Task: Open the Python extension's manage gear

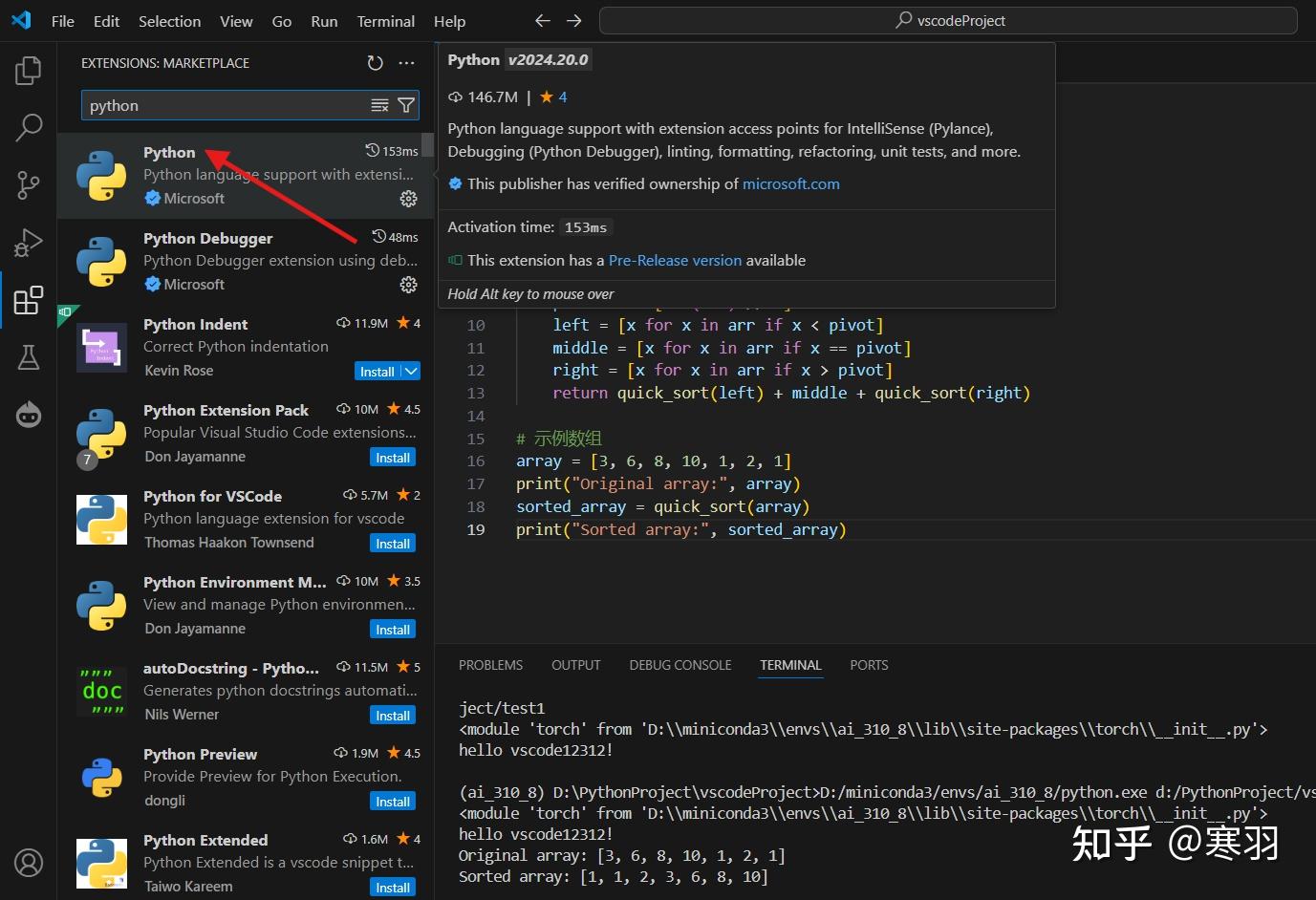Action: tap(408, 199)
